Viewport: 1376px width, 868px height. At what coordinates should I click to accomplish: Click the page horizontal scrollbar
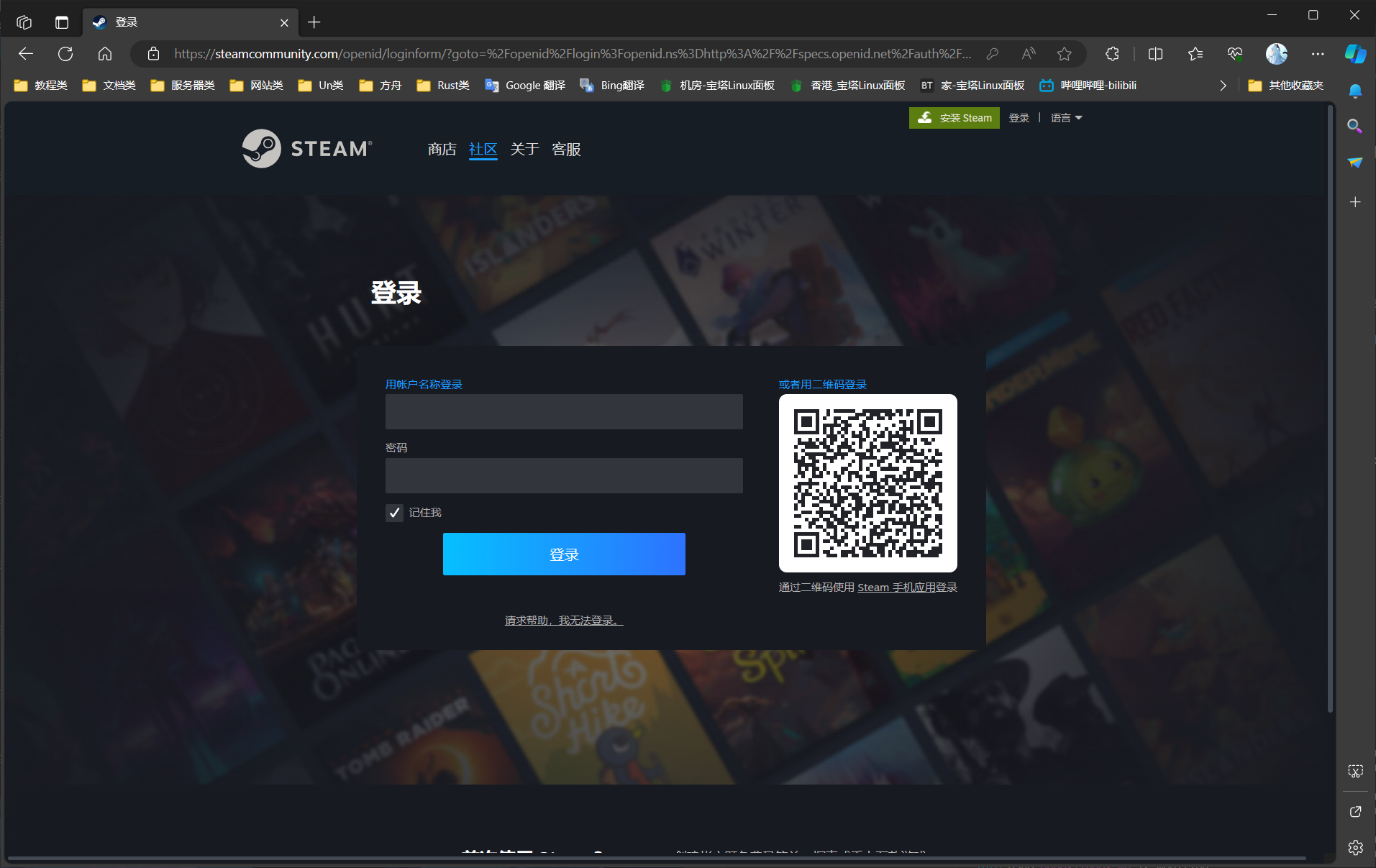(x=657, y=858)
